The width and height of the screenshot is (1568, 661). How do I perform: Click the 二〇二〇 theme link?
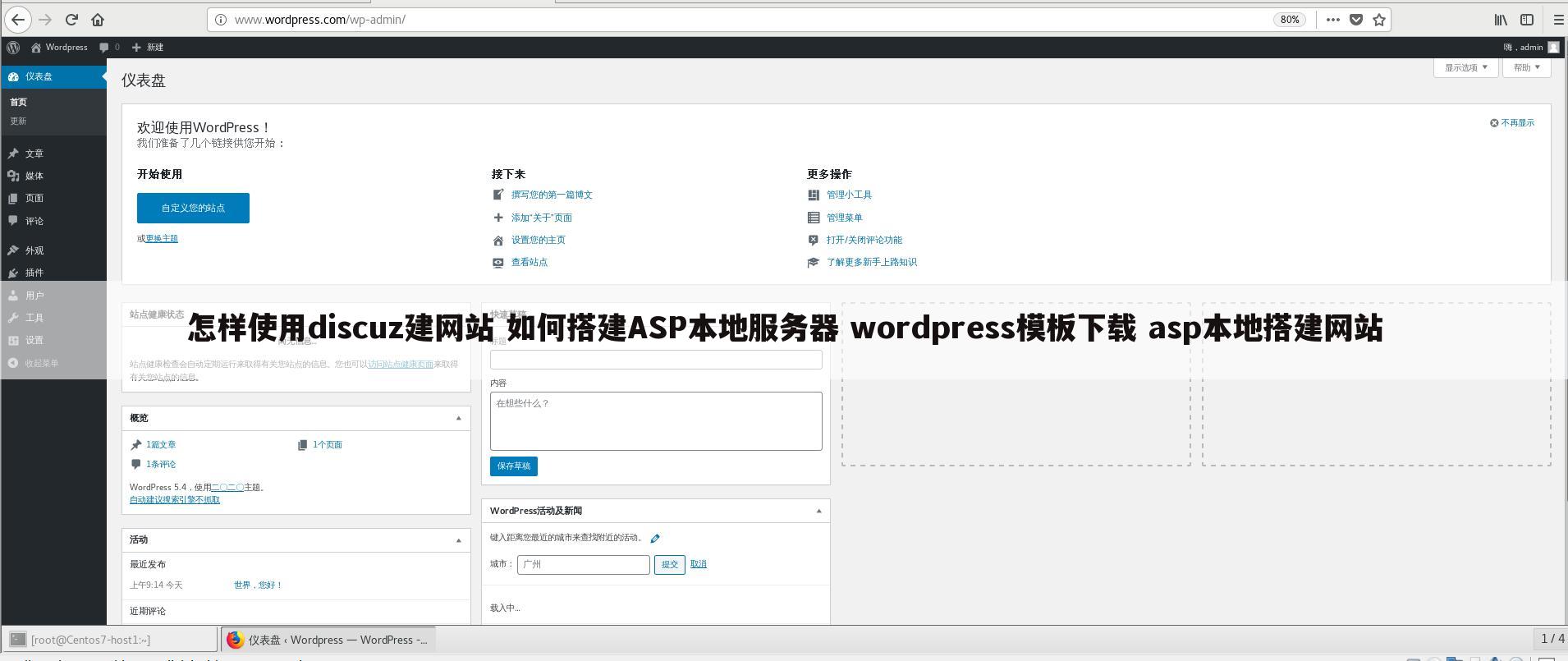[227, 488]
